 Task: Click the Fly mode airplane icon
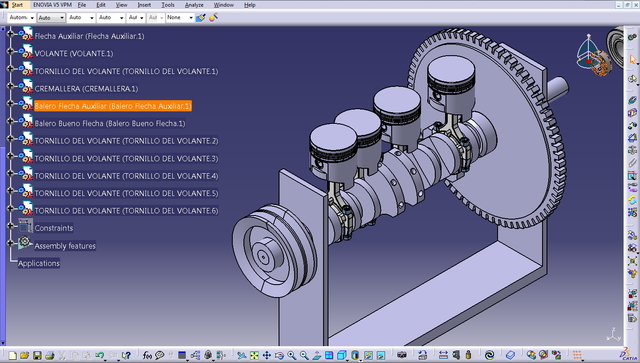242,356
